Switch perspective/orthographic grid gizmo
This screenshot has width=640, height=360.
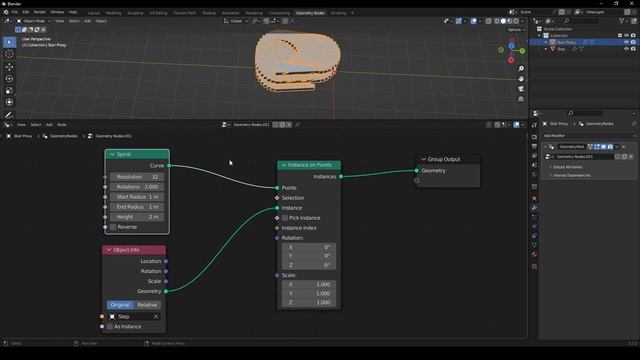(521, 99)
